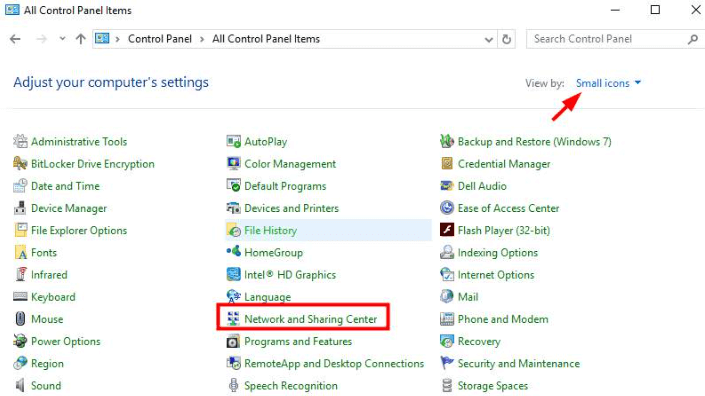705x396 pixels.
Task: Click the Speech Recognition microphone icon
Action: [x=233, y=386]
